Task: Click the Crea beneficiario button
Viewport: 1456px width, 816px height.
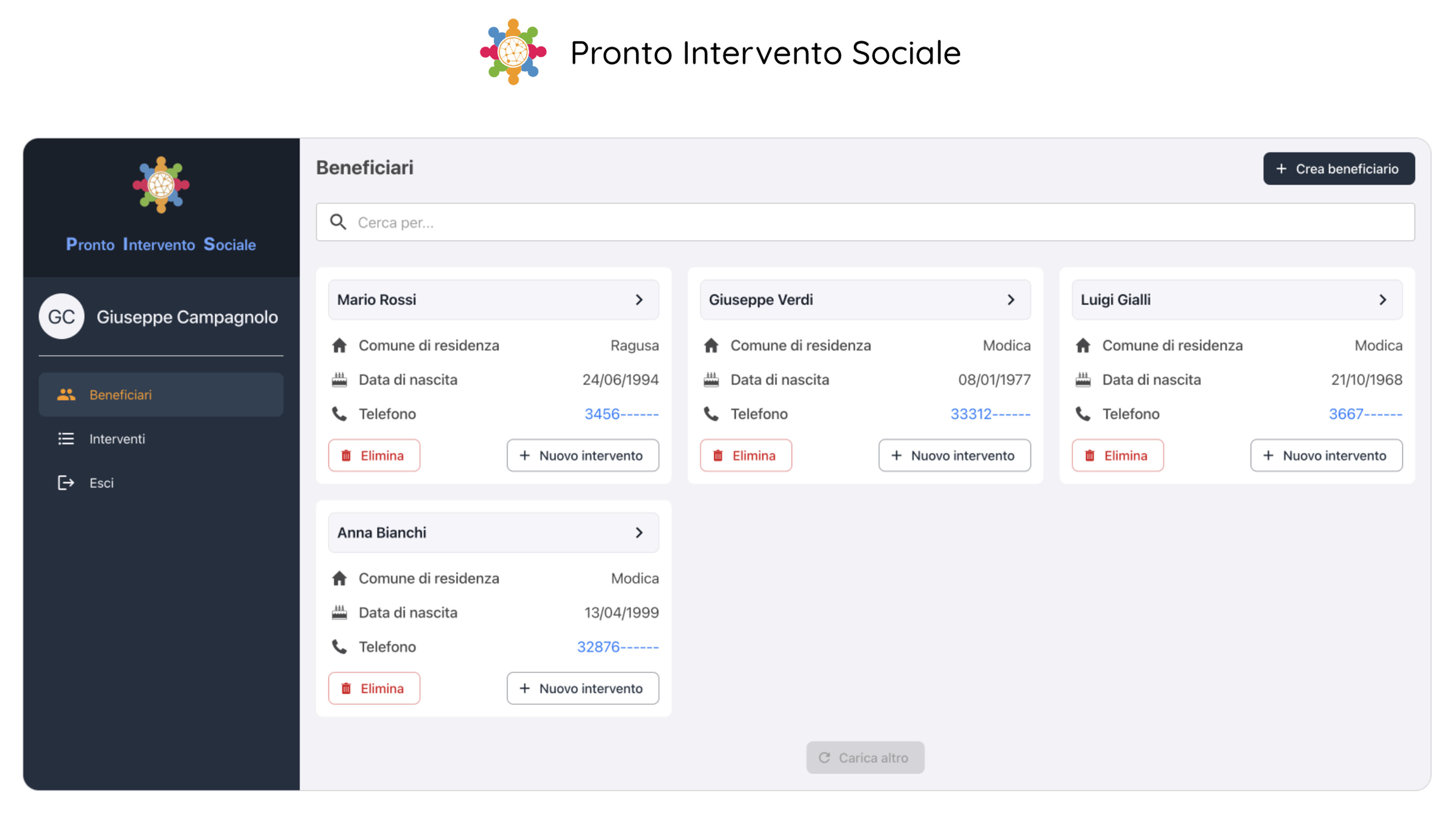Action: pos(1339,168)
